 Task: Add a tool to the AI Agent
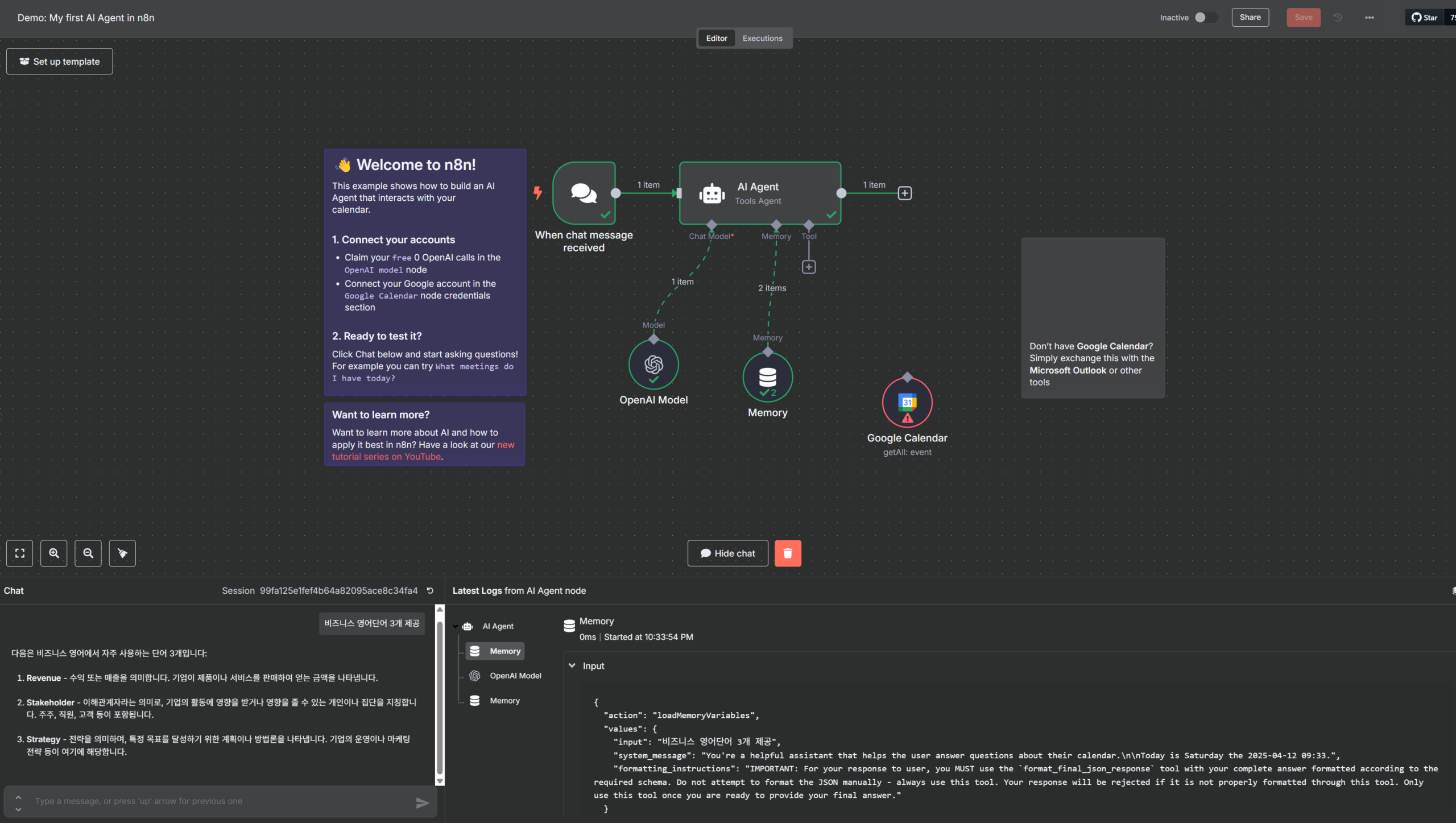tap(809, 267)
